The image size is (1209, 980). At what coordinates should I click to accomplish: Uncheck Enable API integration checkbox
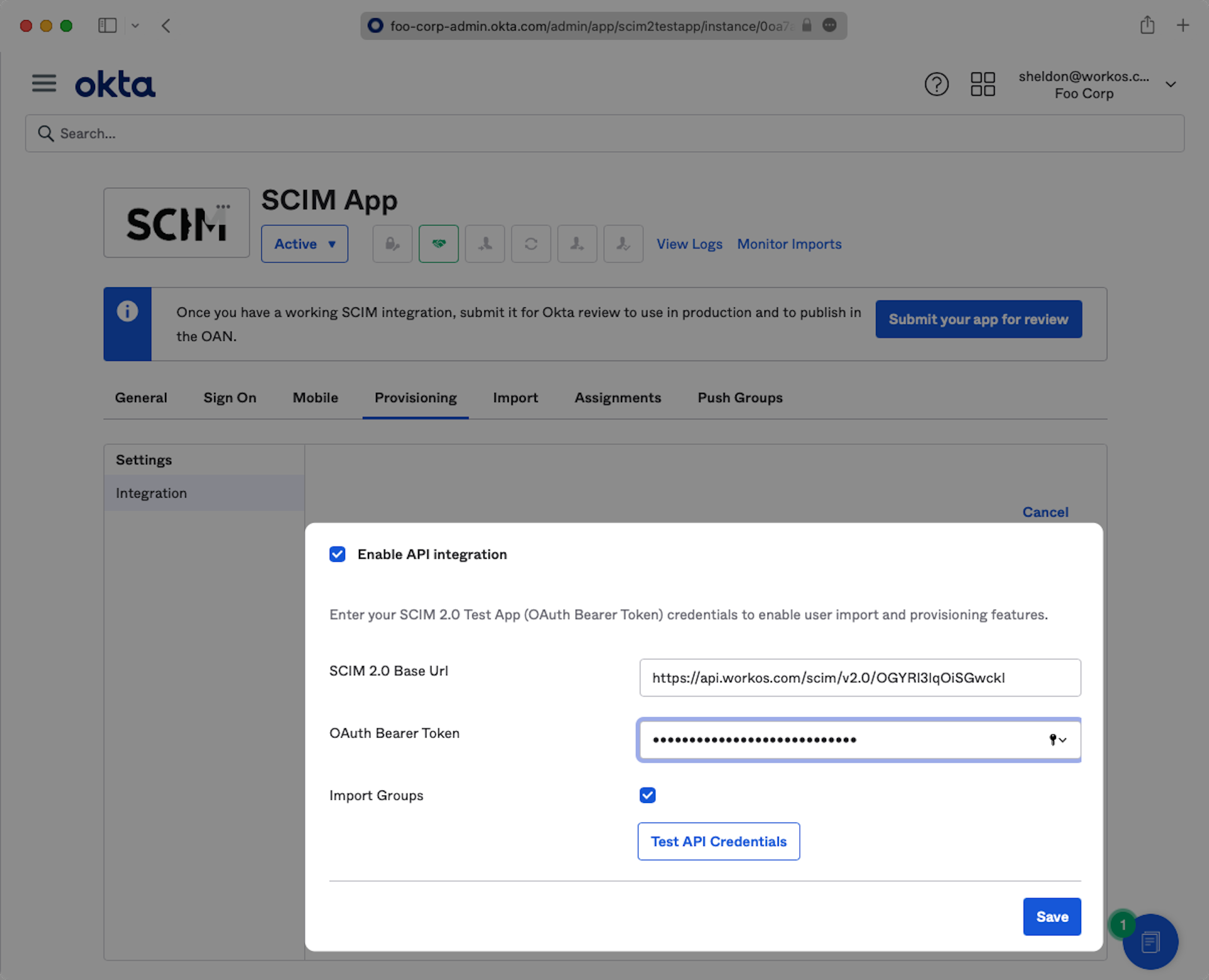[338, 554]
